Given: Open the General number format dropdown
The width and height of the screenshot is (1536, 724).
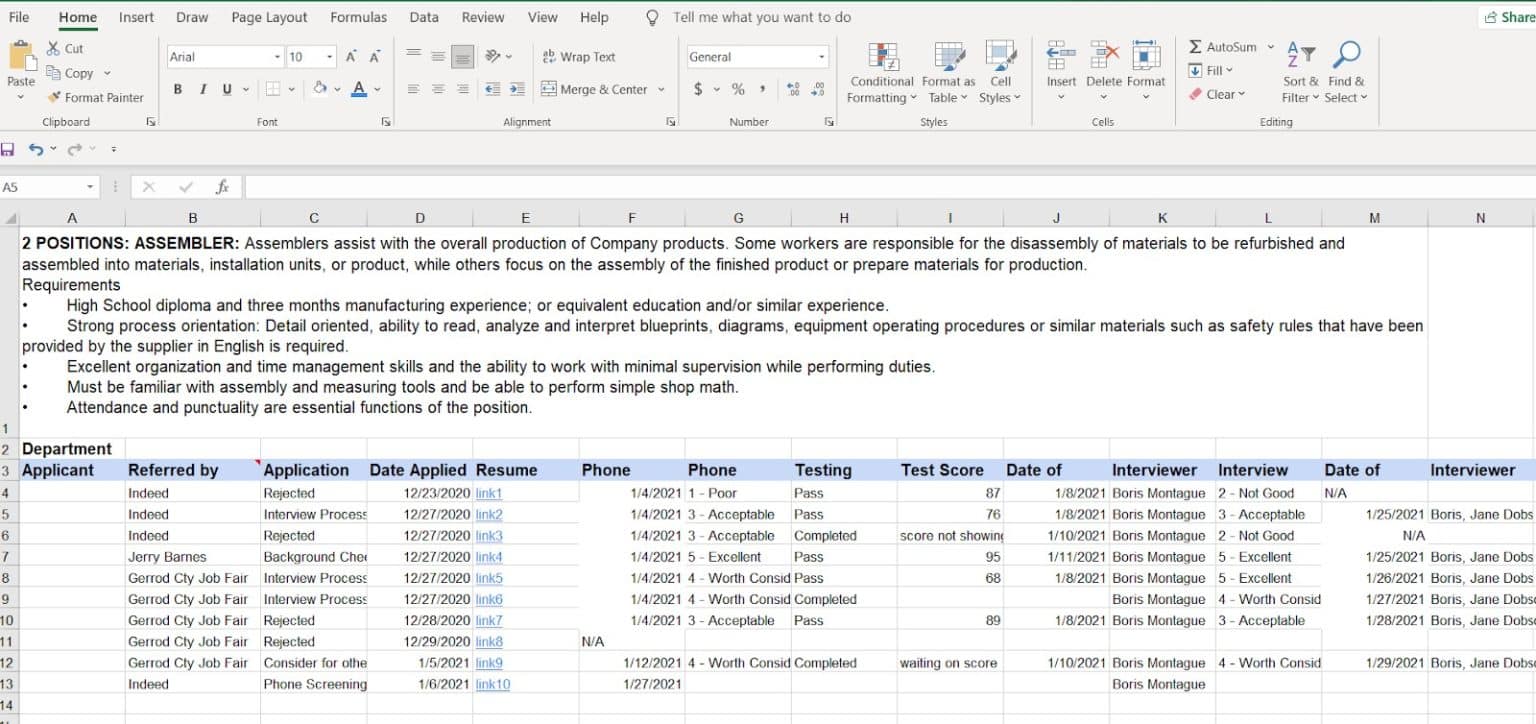Looking at the screenshot, I should 820,56.
